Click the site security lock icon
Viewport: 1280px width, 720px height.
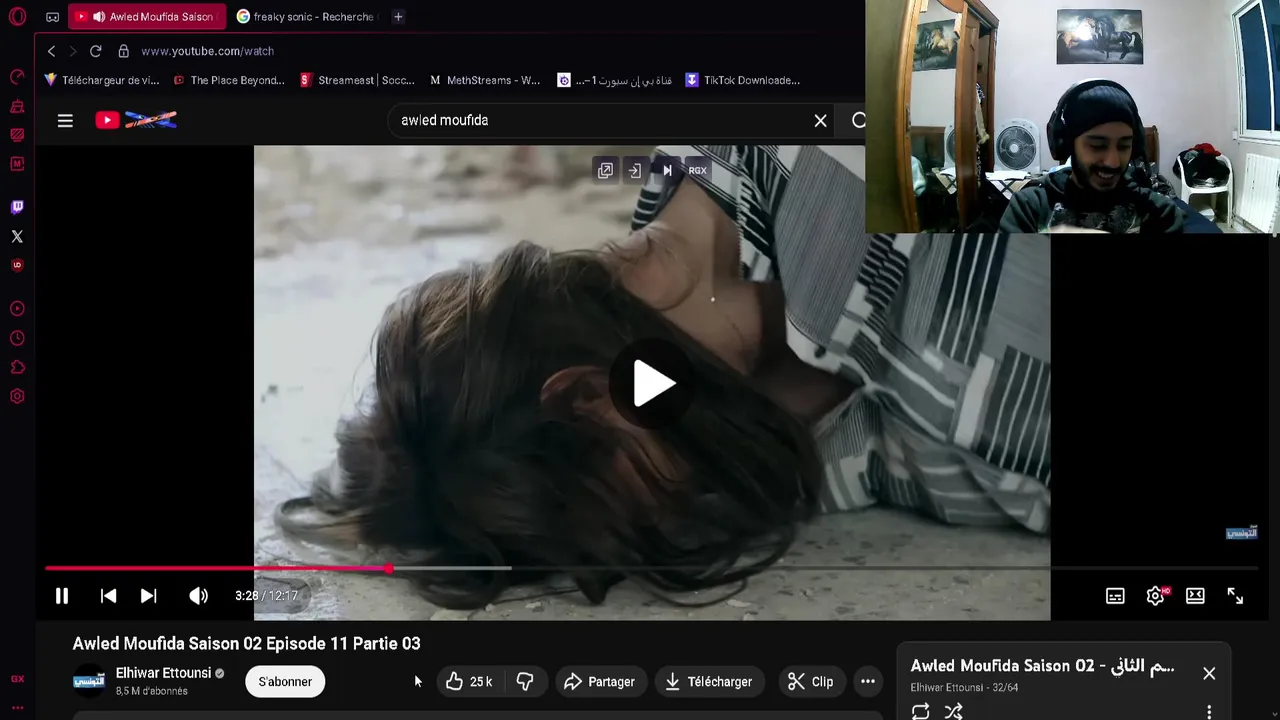(x=123, y=51)
